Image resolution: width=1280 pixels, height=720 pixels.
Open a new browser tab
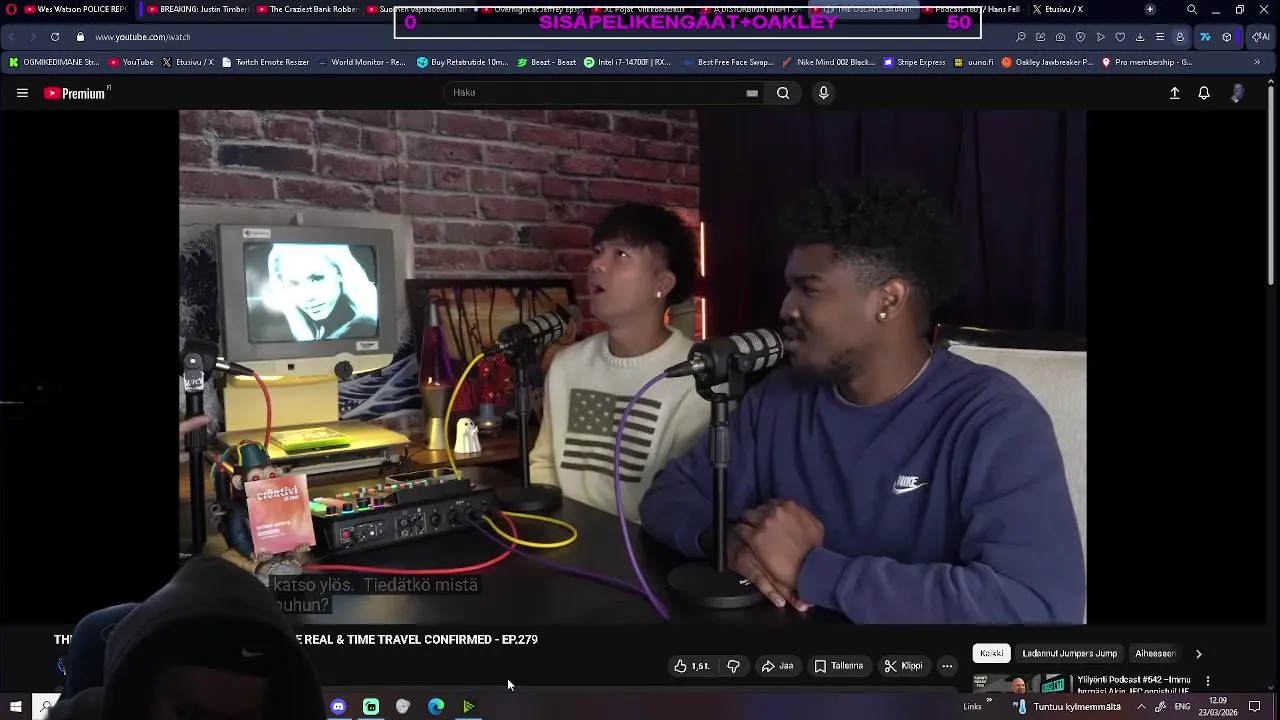(x=1150, y=9)
